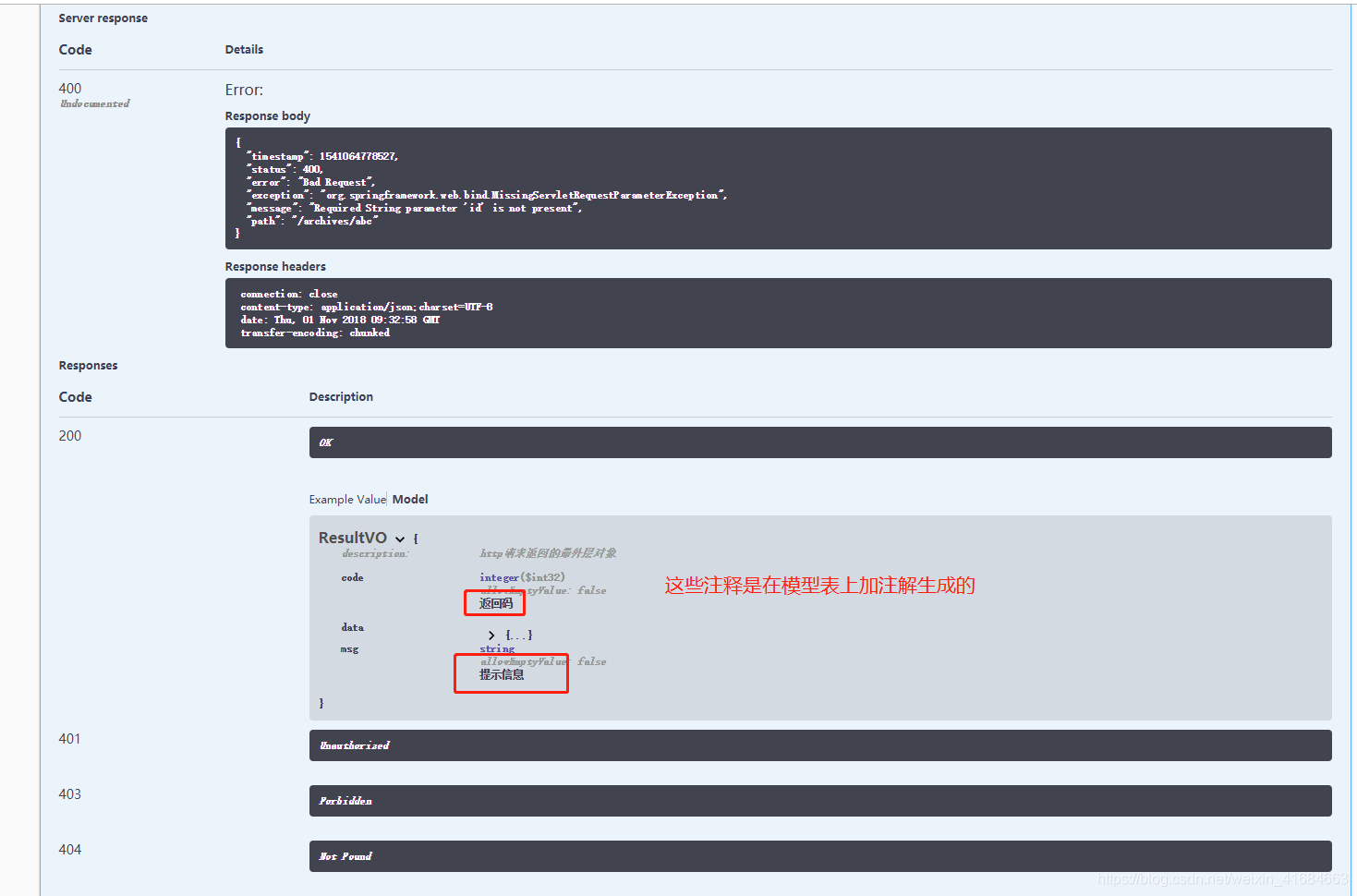Select the Model tab

pos(410,499)
